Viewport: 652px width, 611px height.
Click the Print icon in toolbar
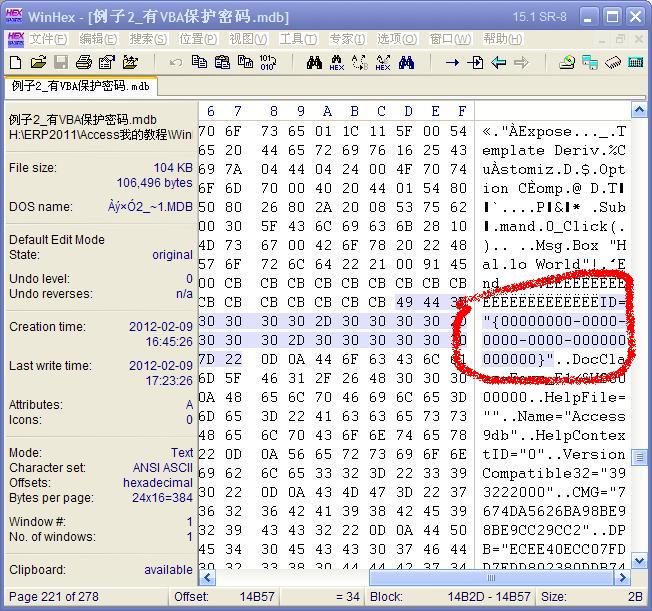tap(84, 63)
